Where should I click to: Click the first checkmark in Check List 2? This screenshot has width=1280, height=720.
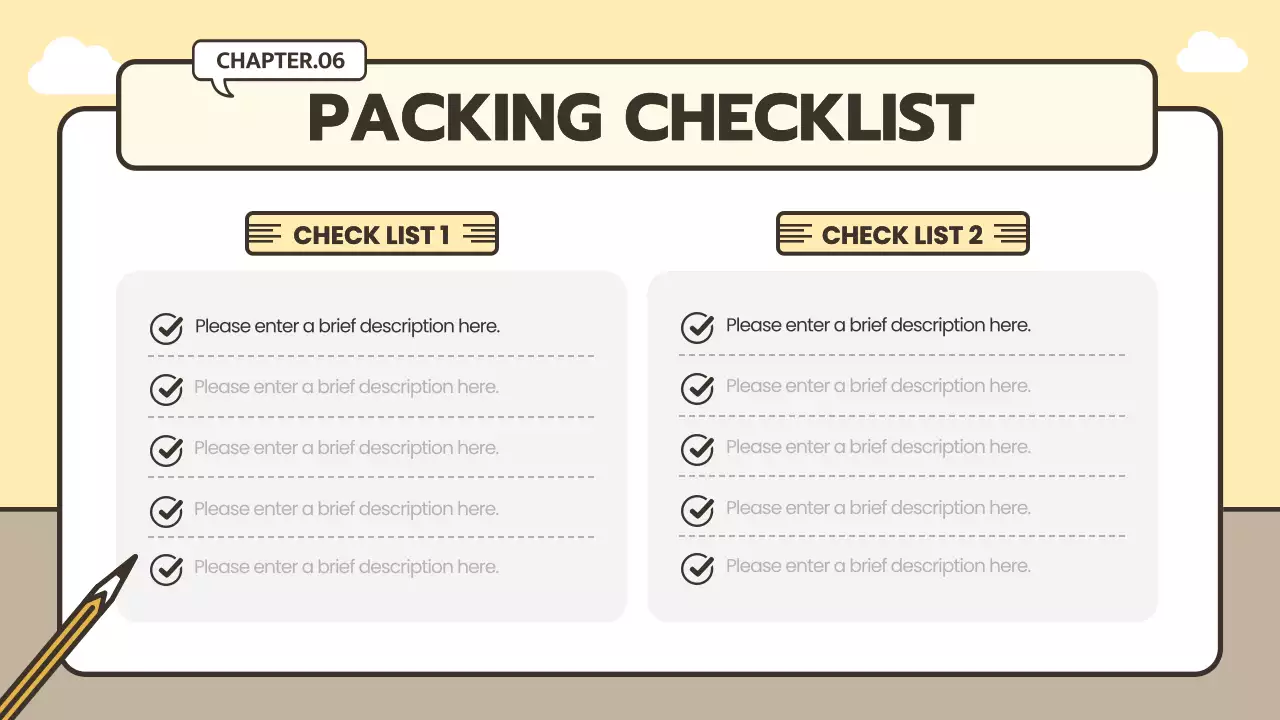[697, 327]
